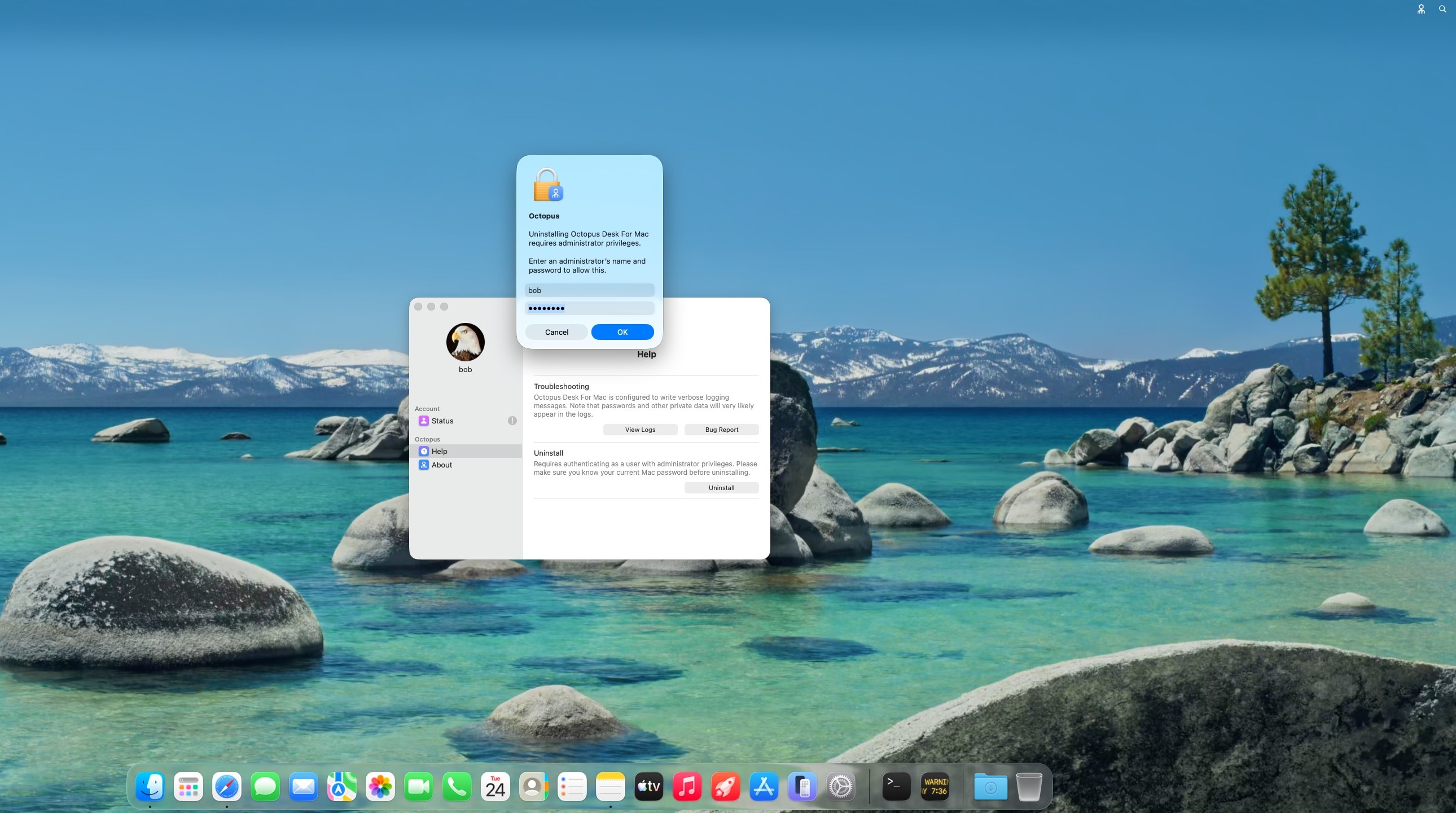Close the Octopus Desk window
Image resolution: width=1456 pixels, height=813 pixels.
click(418, 307)
